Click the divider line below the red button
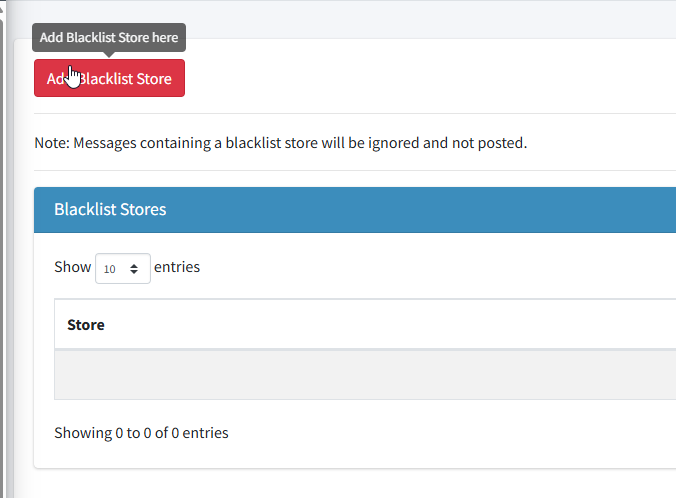This screenshot has width=676, height=498. click(350, 113)
